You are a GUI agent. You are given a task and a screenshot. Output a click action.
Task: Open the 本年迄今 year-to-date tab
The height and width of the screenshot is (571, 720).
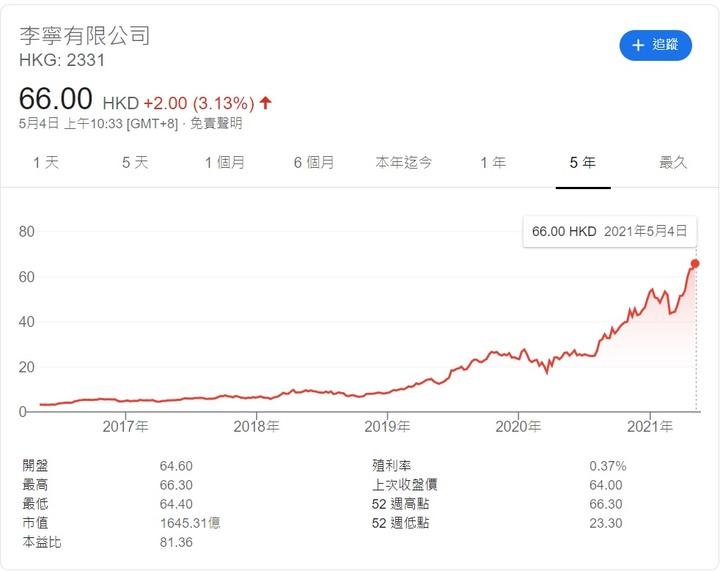click(404, 162)
